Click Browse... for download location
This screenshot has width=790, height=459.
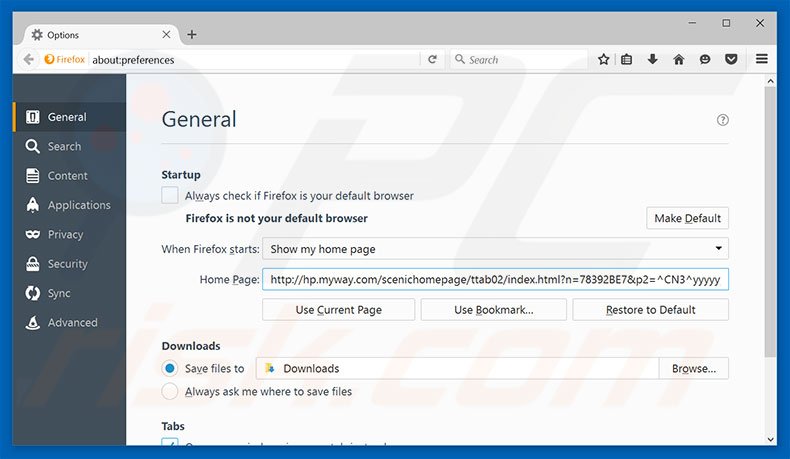click(x=694, y=368)
